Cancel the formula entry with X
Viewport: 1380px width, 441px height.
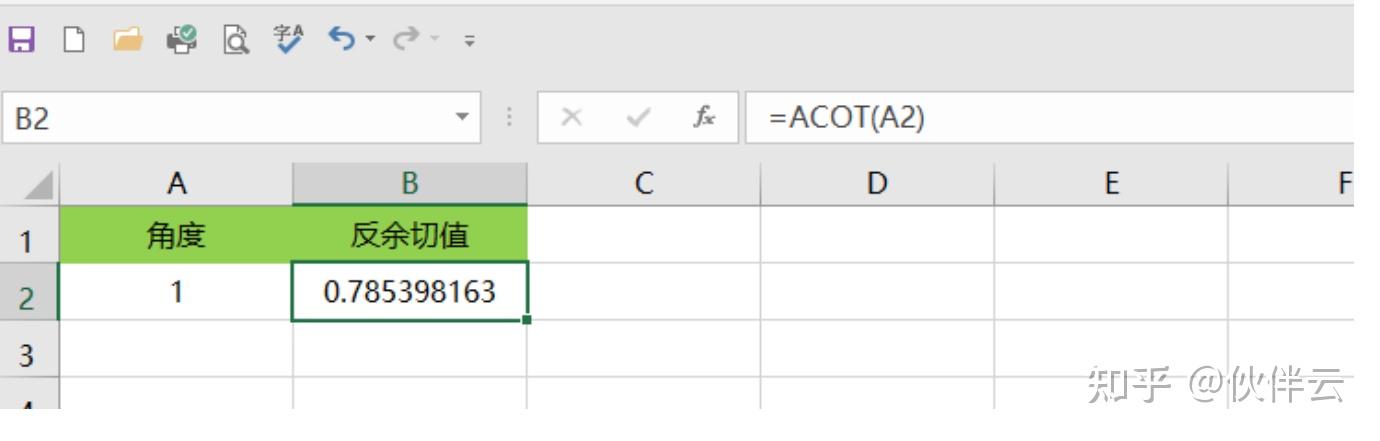(572, 118)
